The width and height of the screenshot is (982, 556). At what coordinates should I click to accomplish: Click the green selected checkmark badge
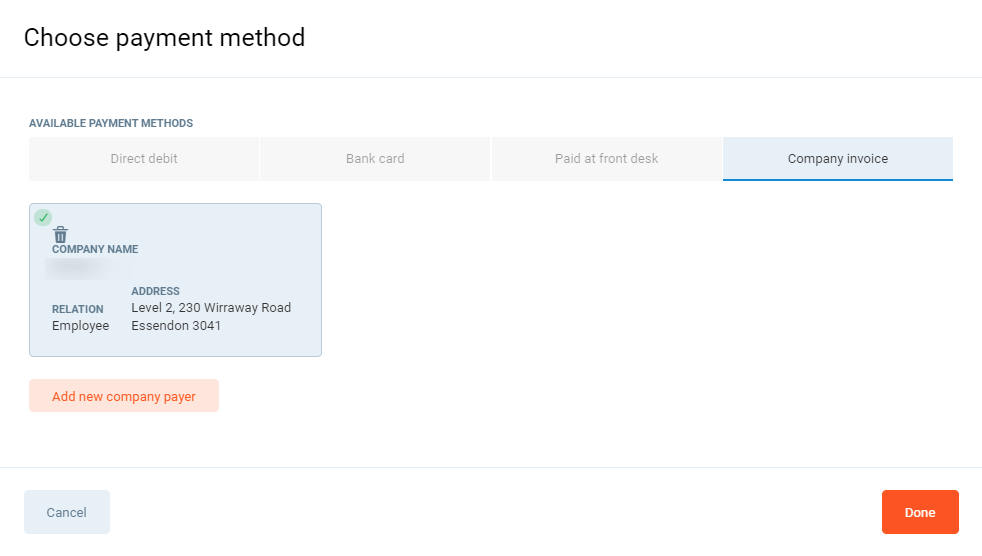click(43, 217)
